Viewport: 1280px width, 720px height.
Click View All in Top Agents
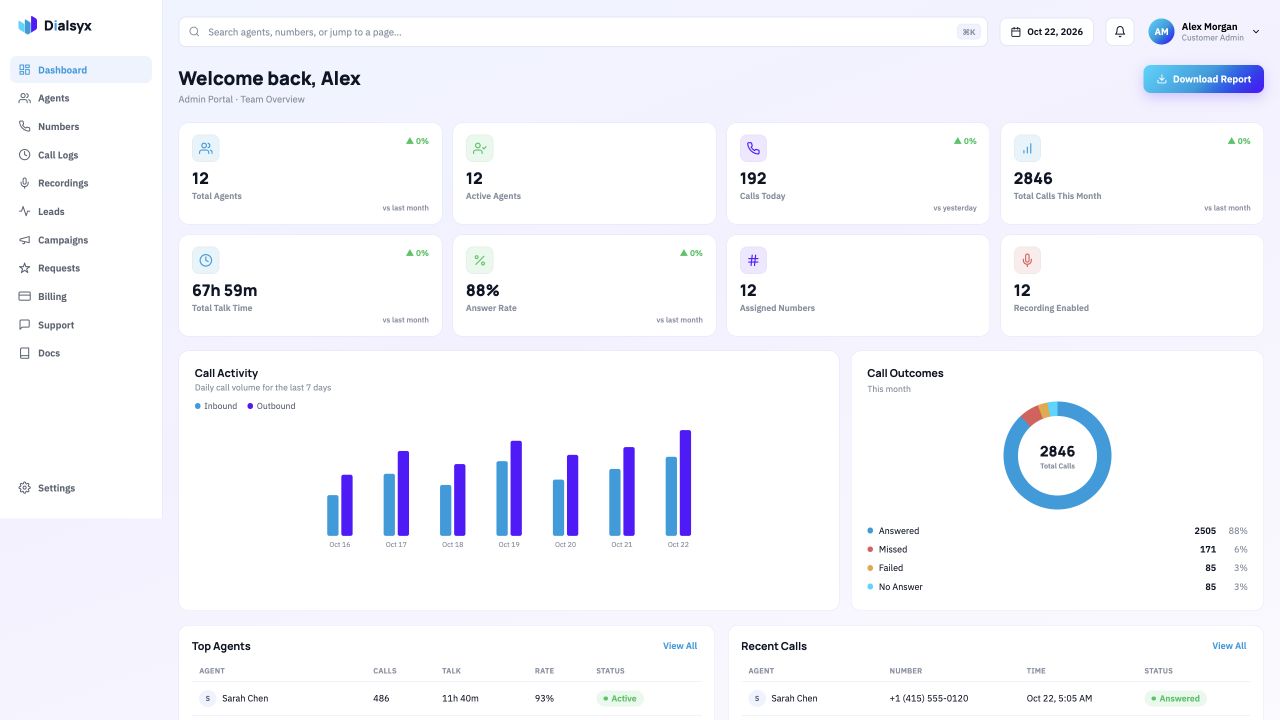click(680, 646)
